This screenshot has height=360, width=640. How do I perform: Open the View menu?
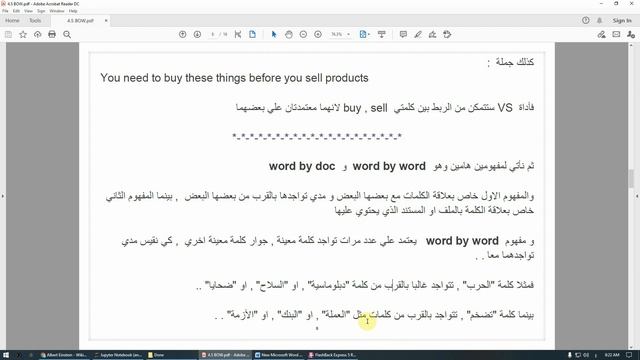pos(28,11)
